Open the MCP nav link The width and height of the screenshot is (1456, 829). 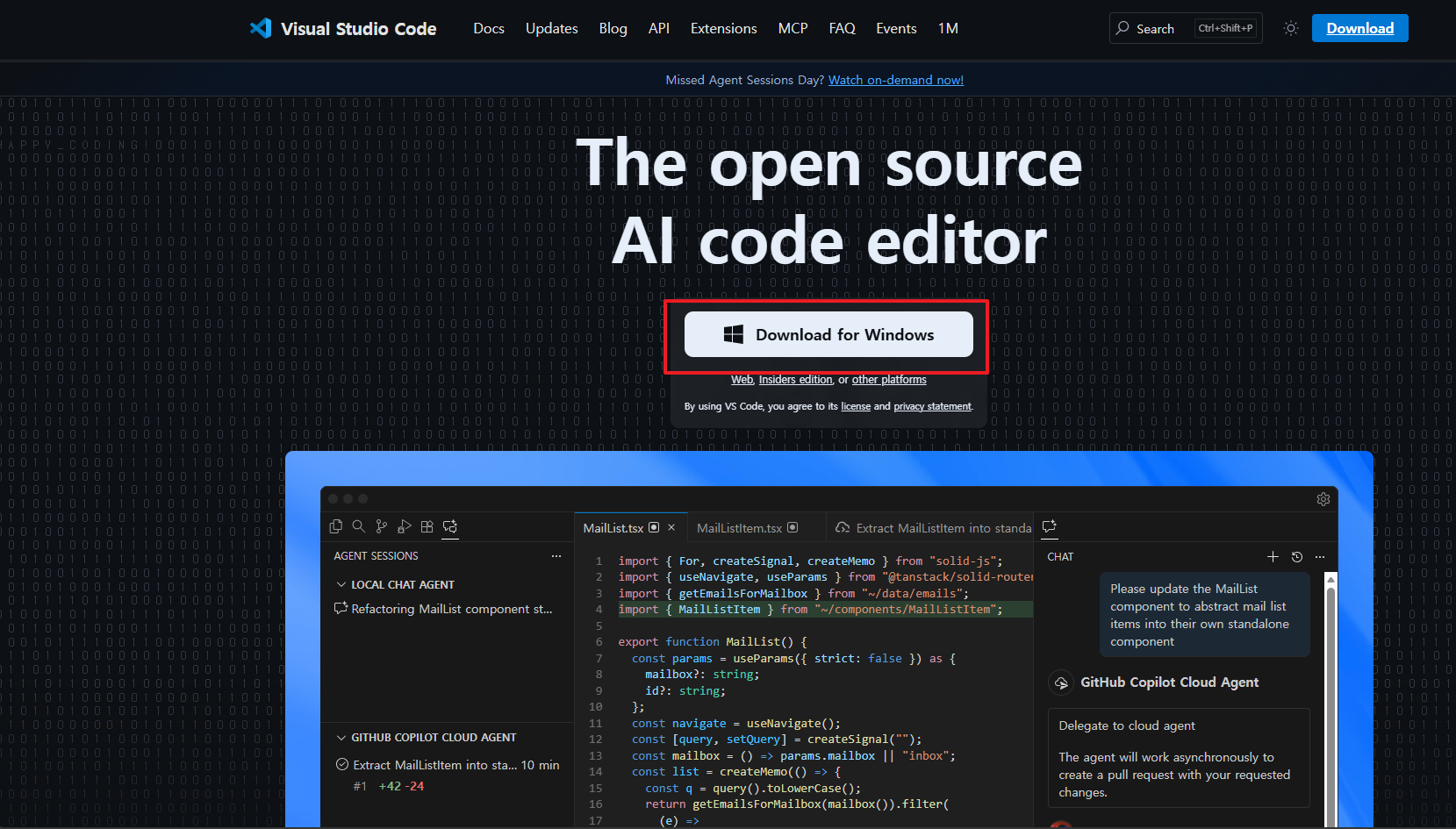pyautogui.click(x=793, y=28)
